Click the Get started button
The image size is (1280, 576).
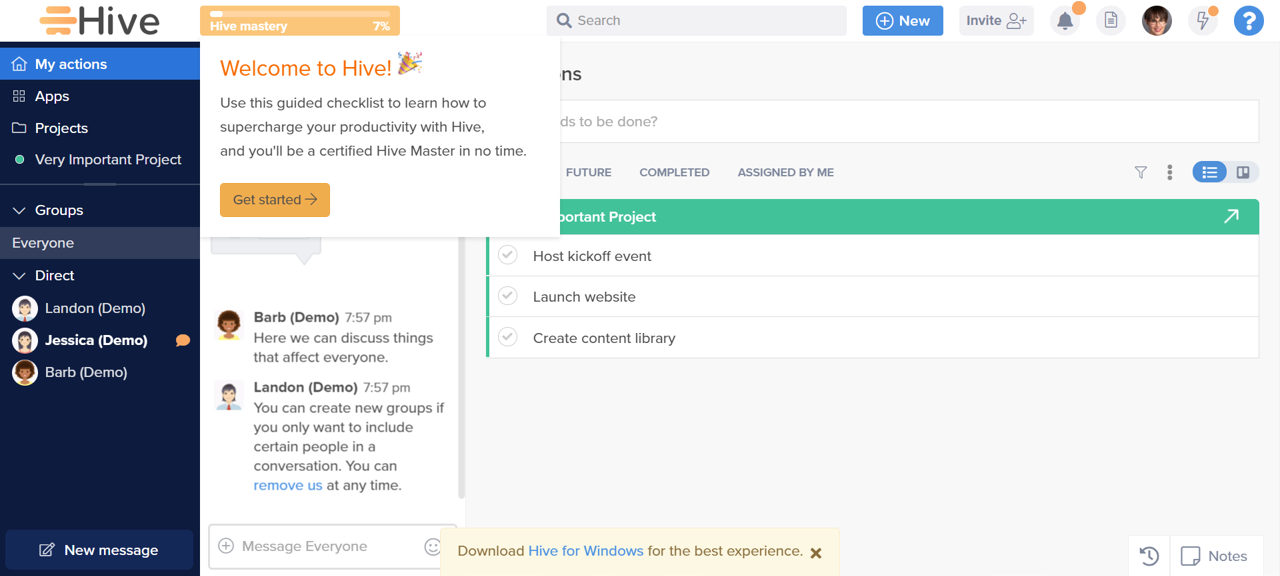275,200
